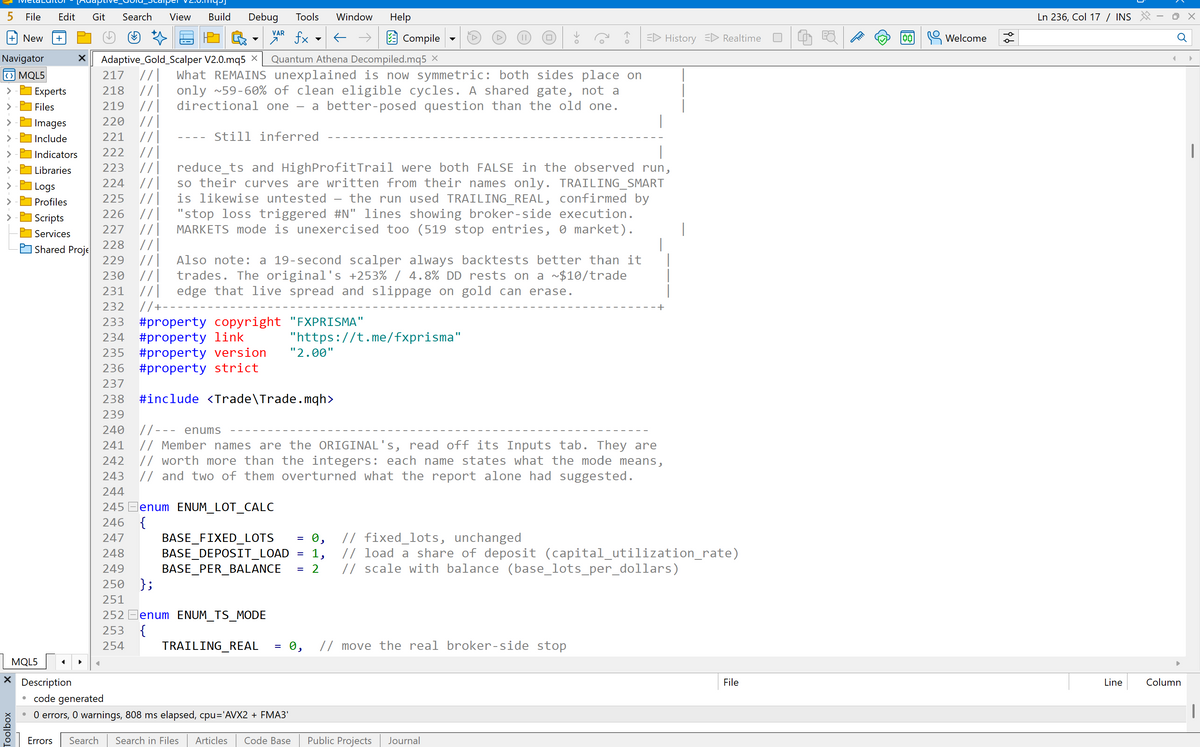Image resolution: width=1200 pixels, height=747 pixels.
Task: Collapse the ENUM_TS_MODE enum block
Action: point(134,615)
